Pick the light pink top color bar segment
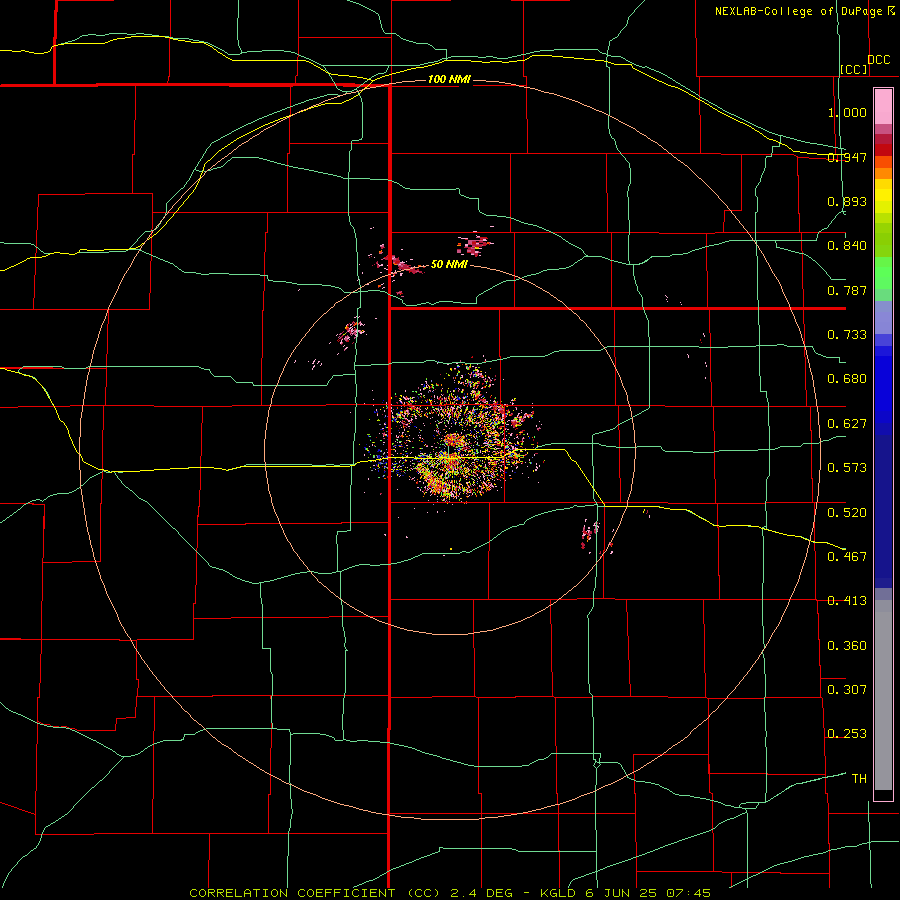 (883, 107)
